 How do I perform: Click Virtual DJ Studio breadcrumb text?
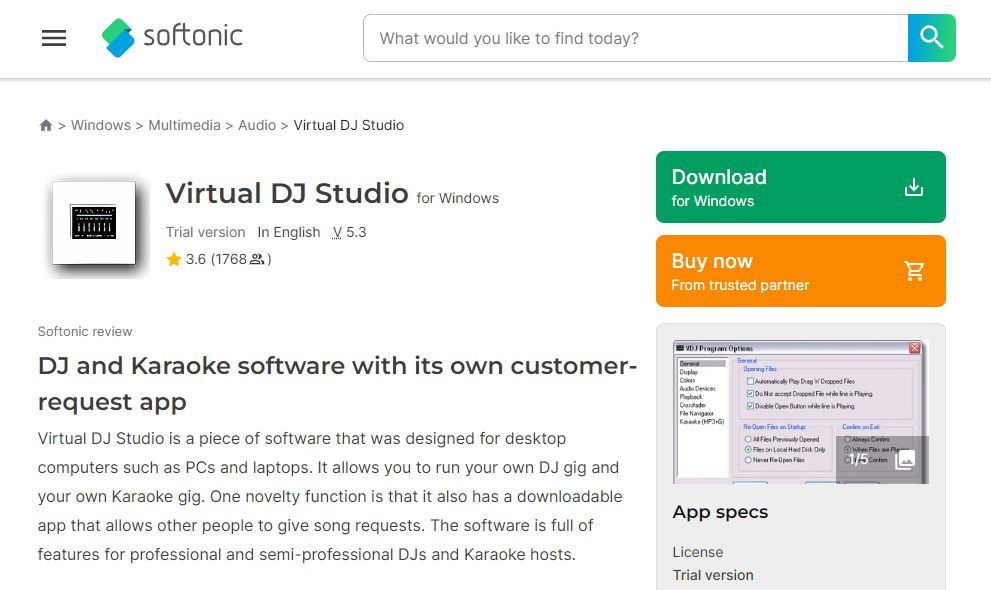click(x=348, y=125)
